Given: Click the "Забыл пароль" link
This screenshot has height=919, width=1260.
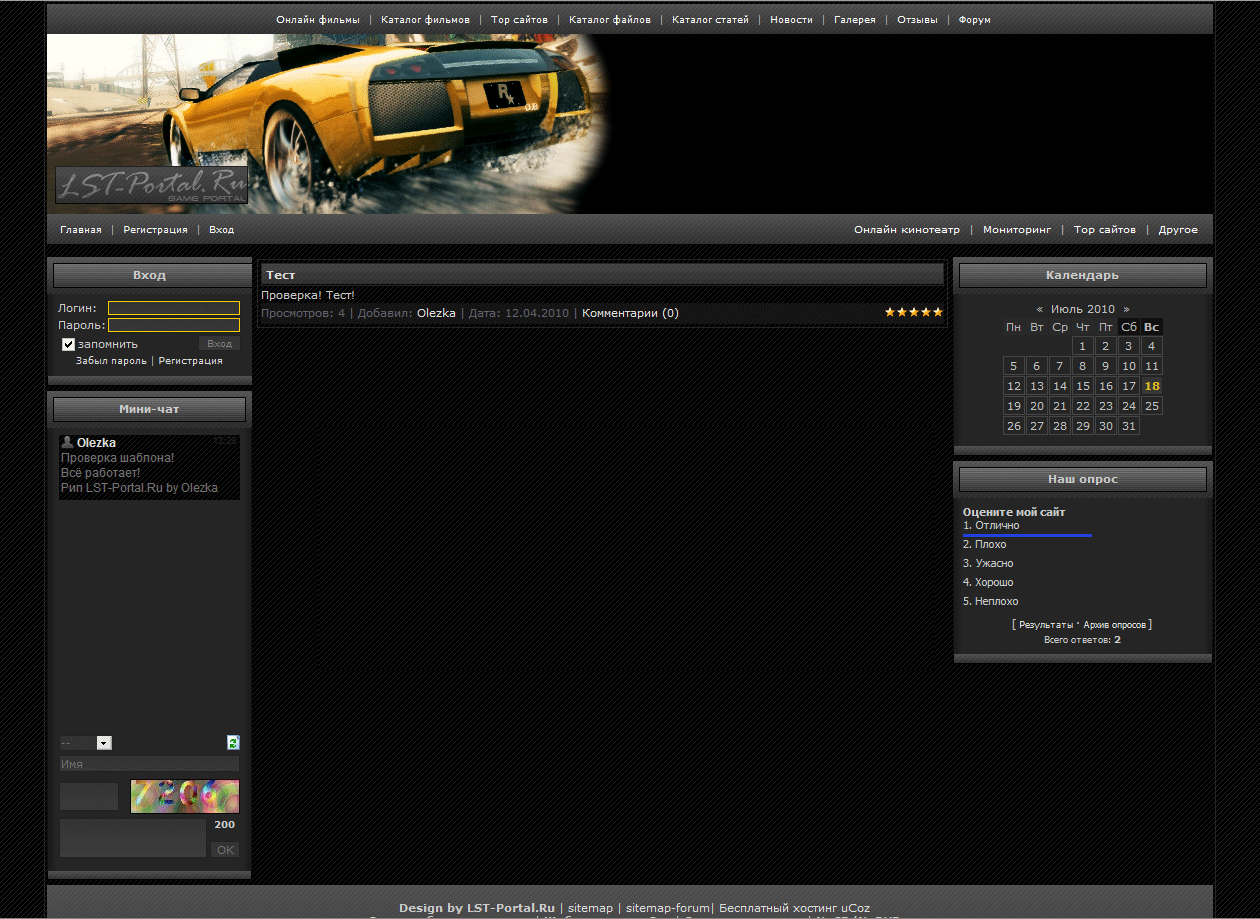Looking at the screenshot, I should click(x=111, y=361).
